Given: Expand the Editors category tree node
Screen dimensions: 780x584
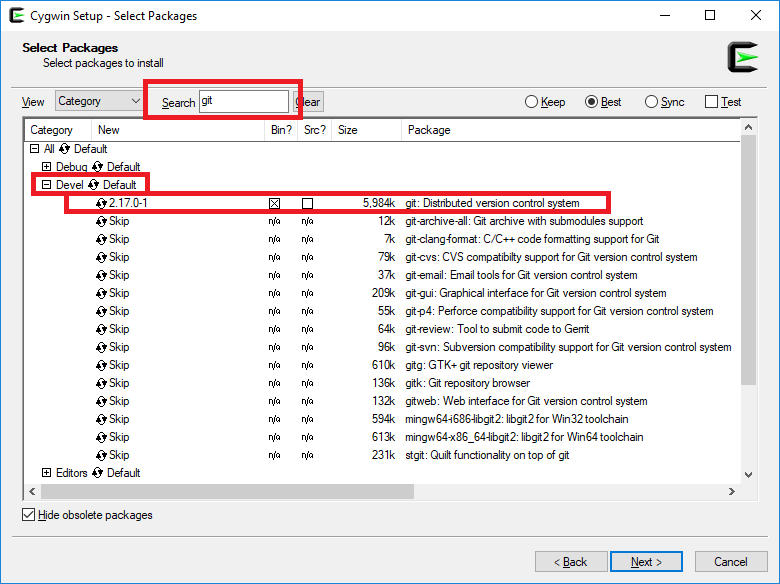Looking at the screenshot, I should (47, 473).
